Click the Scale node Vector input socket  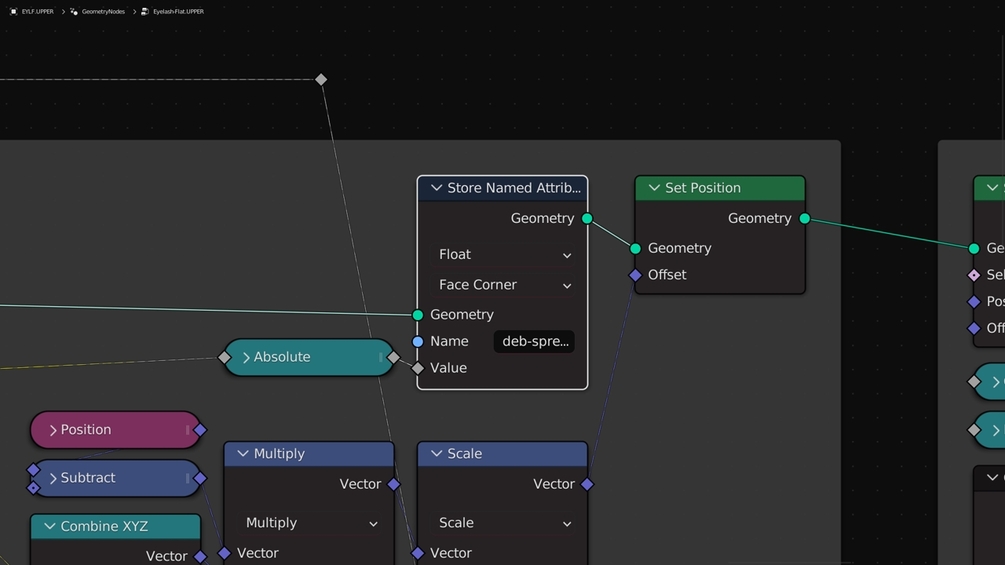point(418,553)
